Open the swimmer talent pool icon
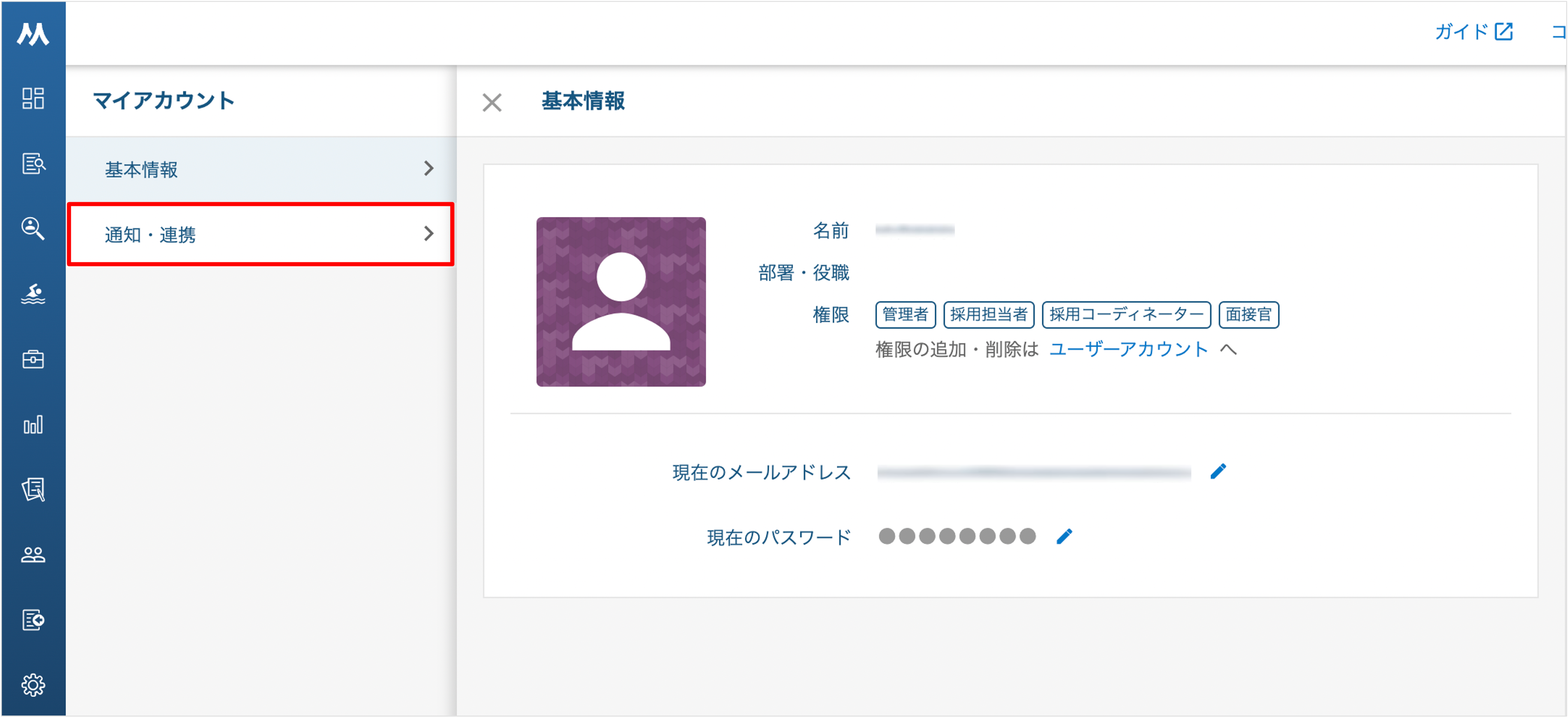 pos(33,293)
